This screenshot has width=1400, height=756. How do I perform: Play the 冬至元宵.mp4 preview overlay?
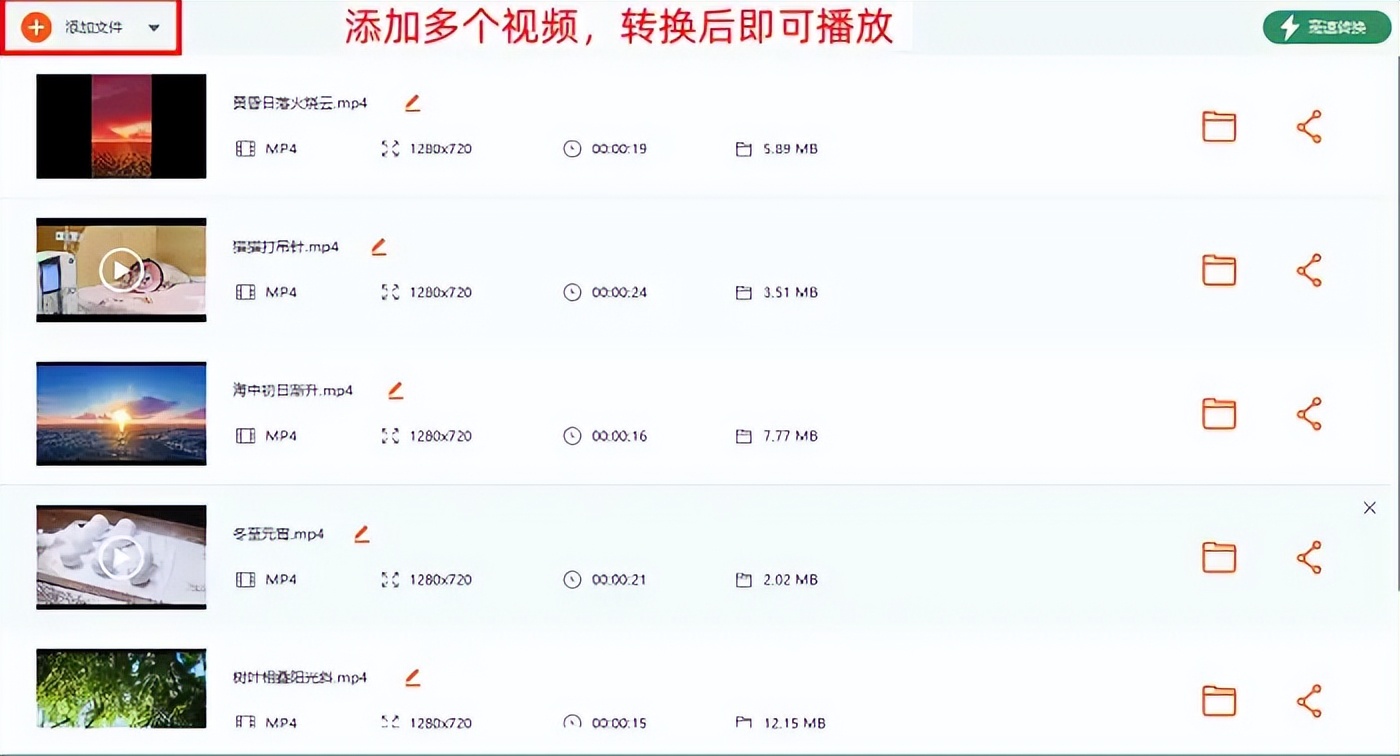120,556
